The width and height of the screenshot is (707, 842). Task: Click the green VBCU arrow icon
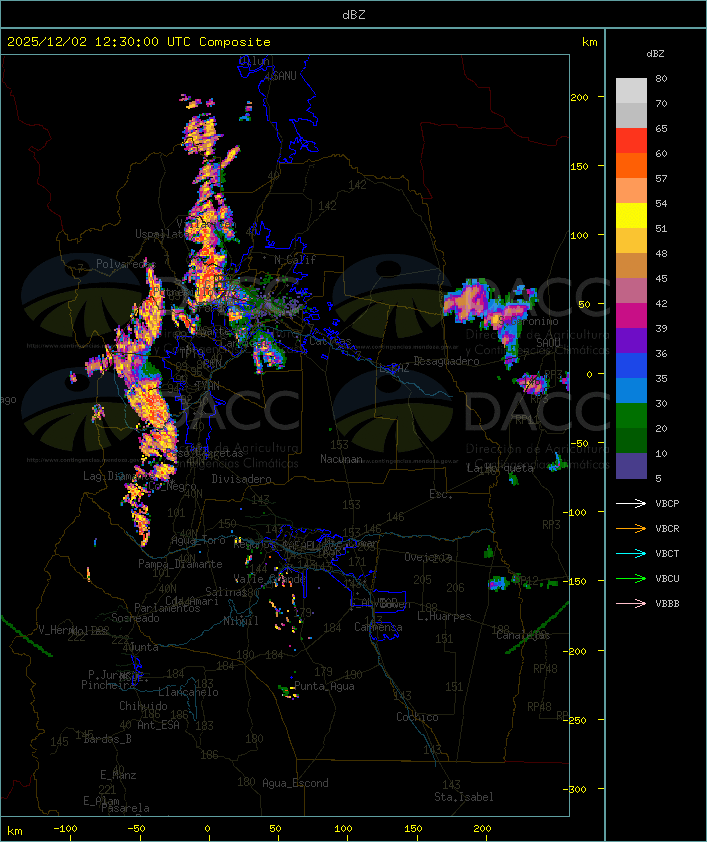631,578
